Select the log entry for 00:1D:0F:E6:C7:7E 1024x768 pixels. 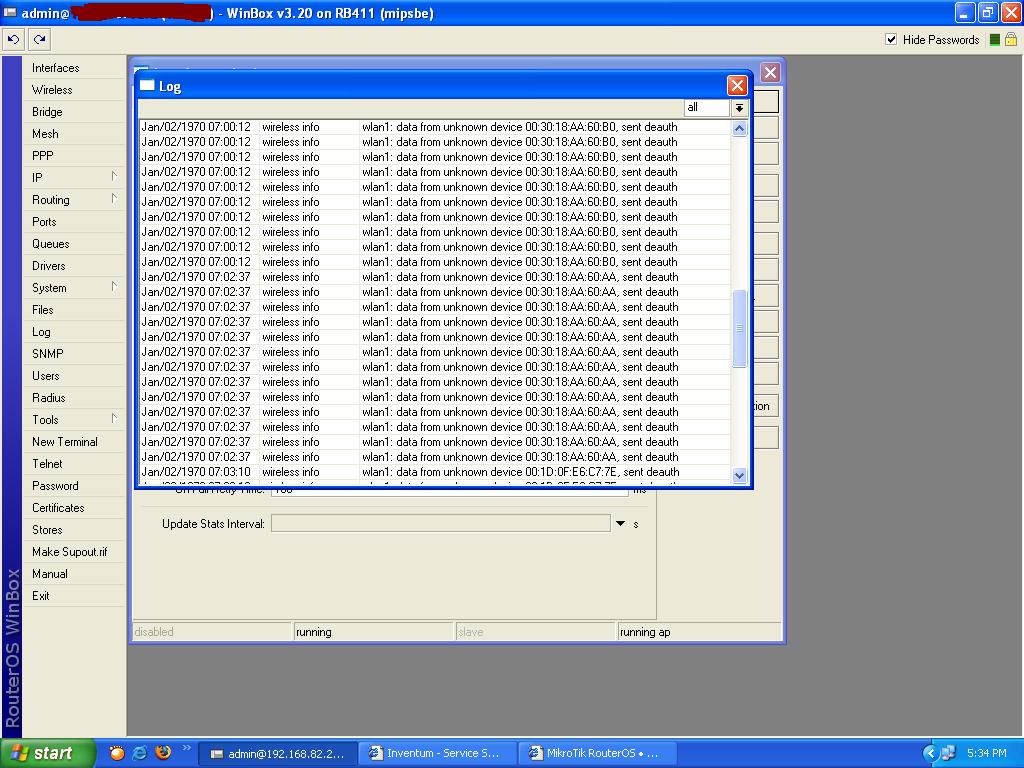[x=434, y=472]
